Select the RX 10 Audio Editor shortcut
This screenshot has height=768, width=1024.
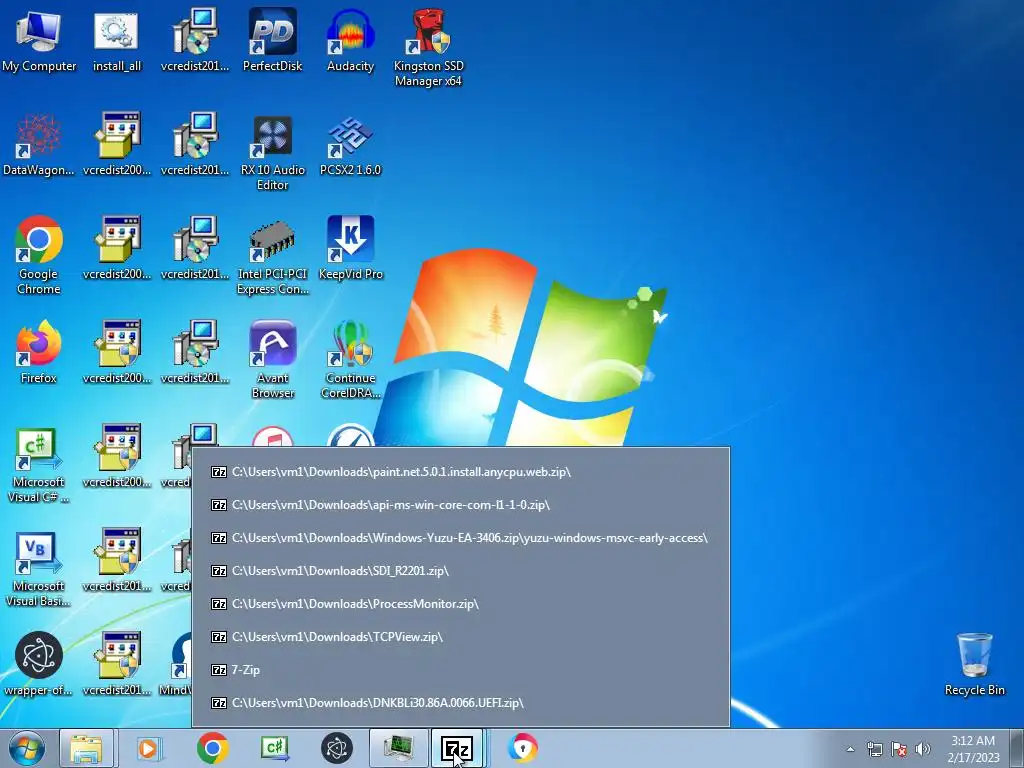272,152
